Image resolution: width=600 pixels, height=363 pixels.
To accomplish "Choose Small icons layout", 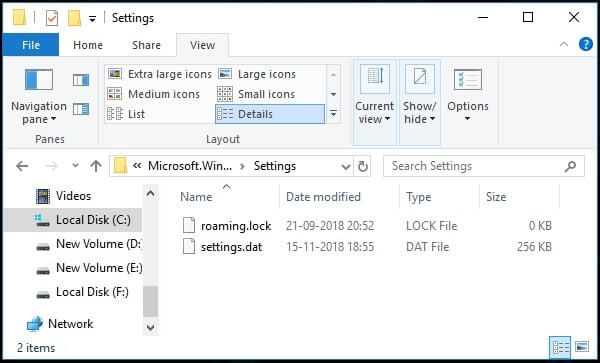I will click(x=256, y=94).
